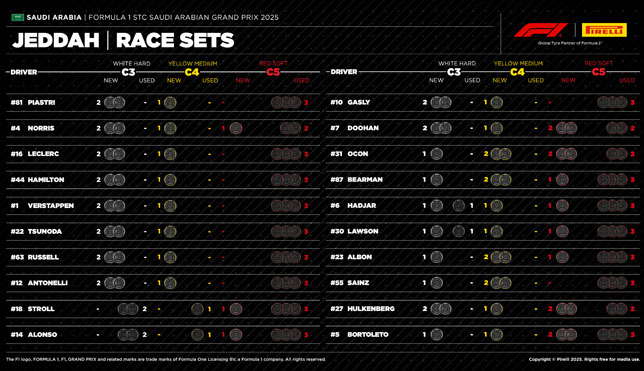Click the Pirelli copyright notice
The width and height of the screenshot is (644, 371).
(584, 359)
